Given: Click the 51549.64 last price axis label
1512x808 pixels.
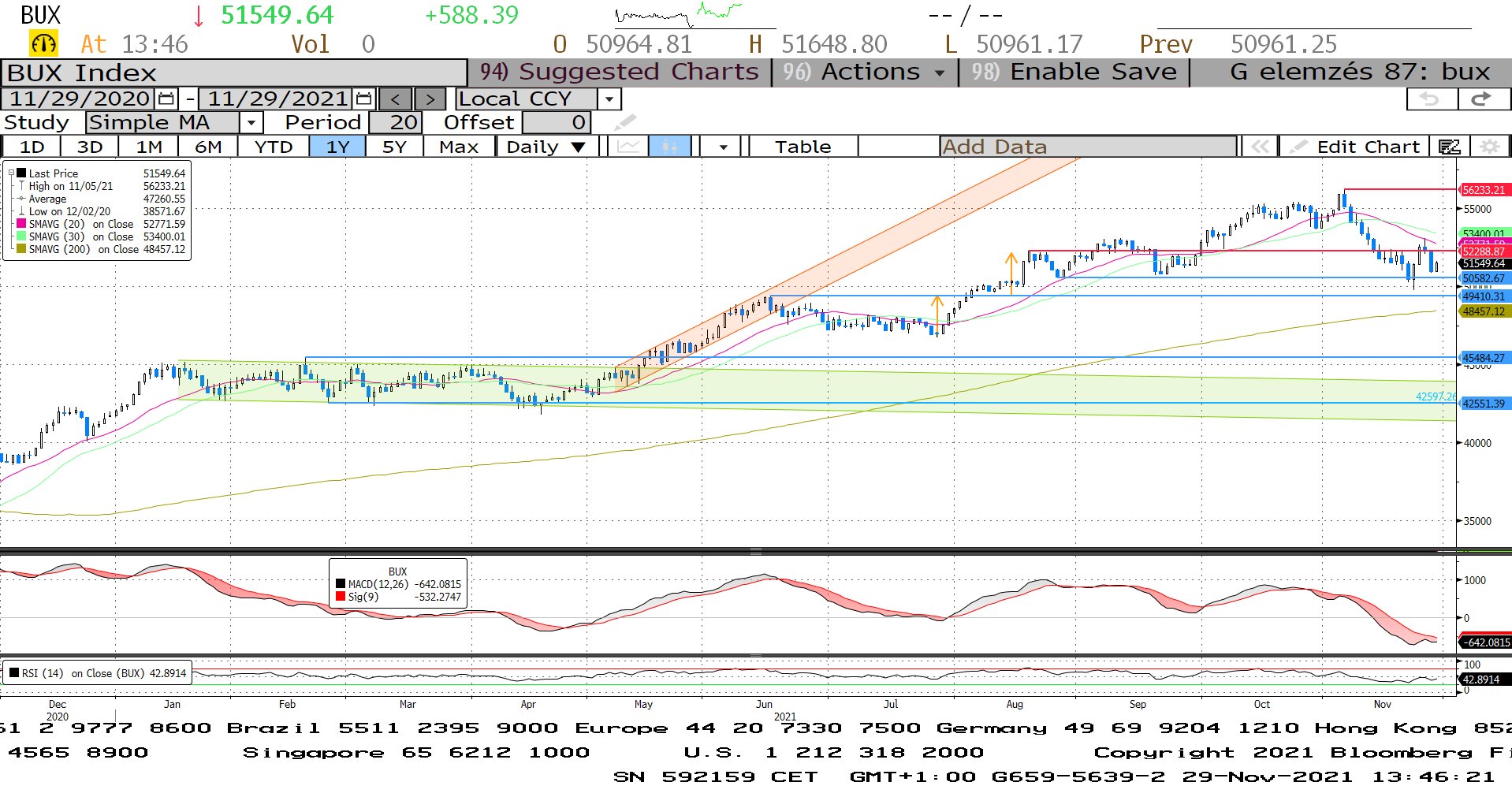Looking at the screenshot, I should click(1484, 264).
